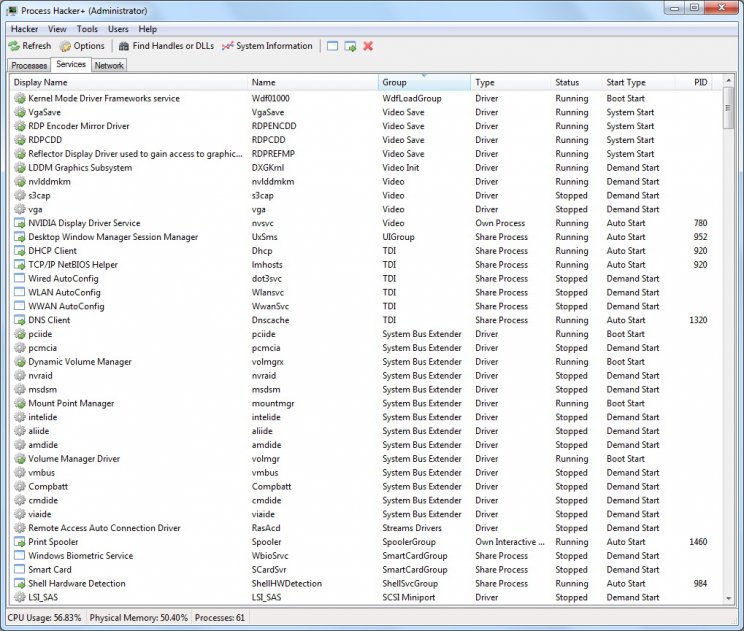
Task: Click gear icon of Kernel Mode Driver Frameworks service
Action: [x=19, y=98]
